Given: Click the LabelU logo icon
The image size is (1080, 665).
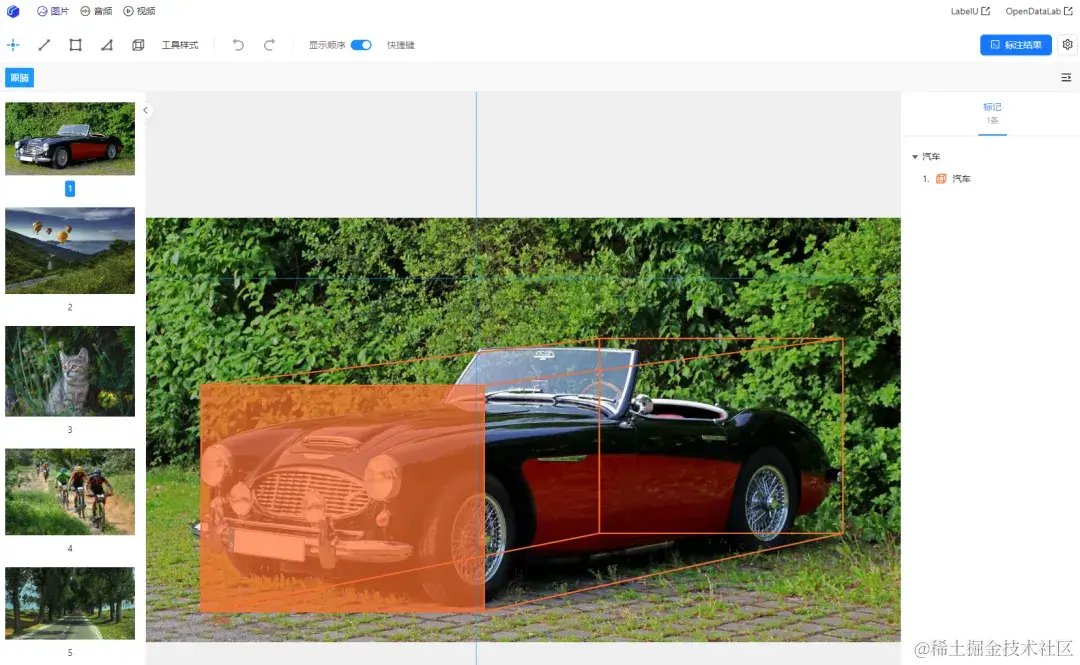Looking at the screenshot, I should pyautogui.click(x=13, y=11).
